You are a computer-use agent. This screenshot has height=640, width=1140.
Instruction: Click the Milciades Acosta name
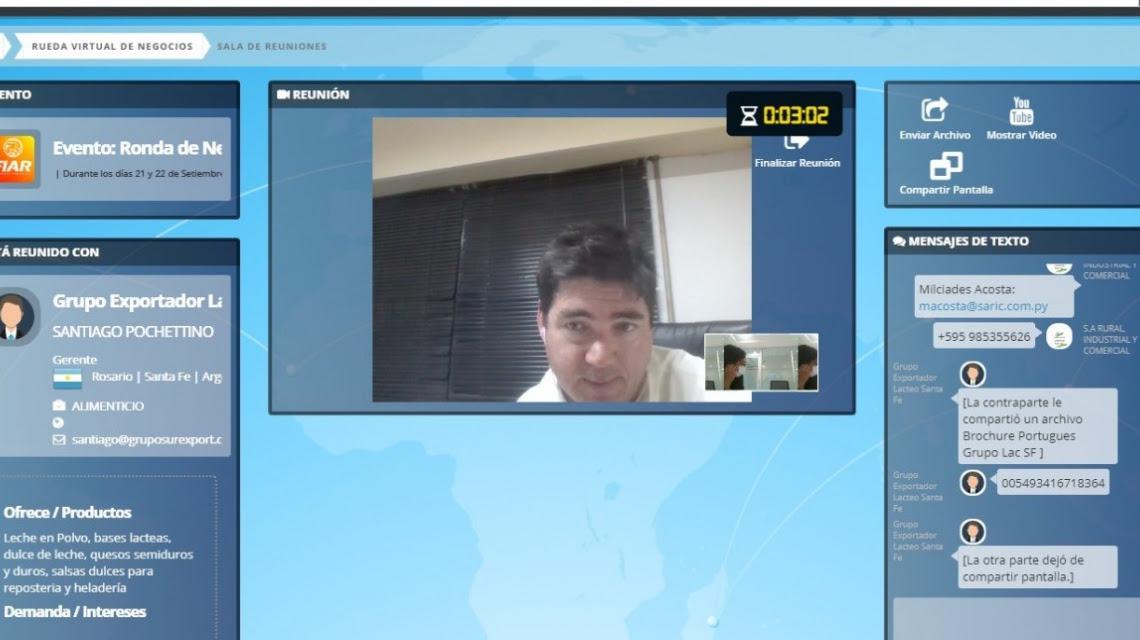(x=966, y=289)
